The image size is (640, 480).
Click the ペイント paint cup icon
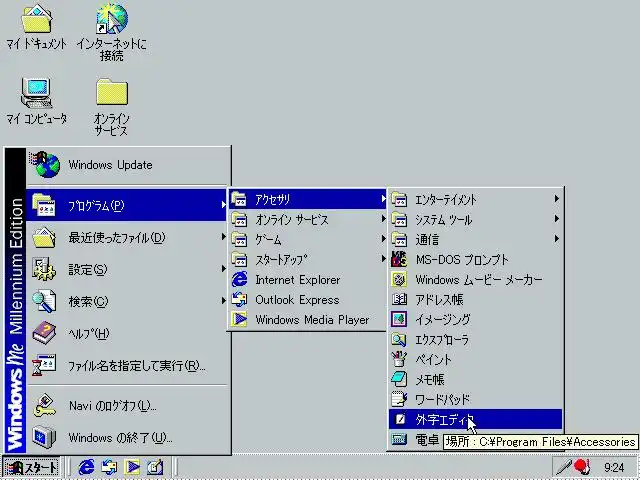point(399,359)
